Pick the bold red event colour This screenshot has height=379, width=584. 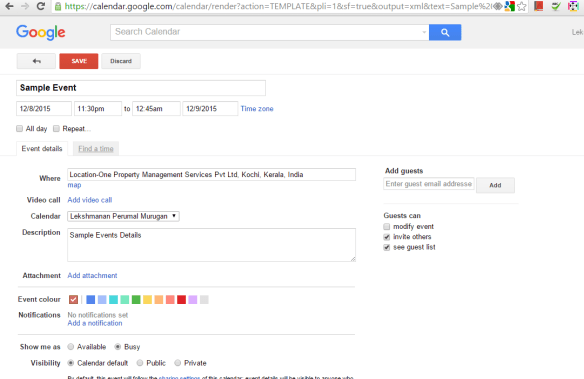tap(181, 299)
